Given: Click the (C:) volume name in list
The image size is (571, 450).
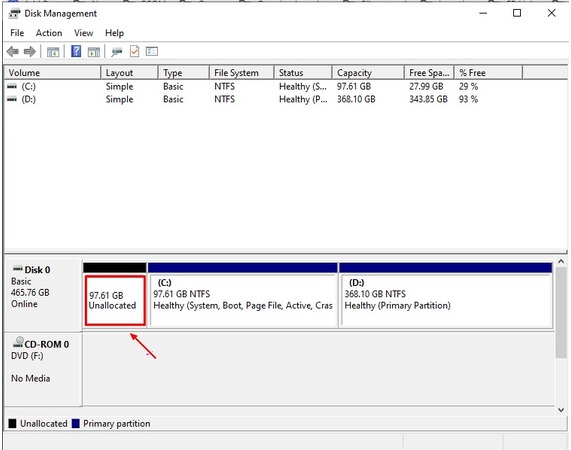Looking at the screenshot, I should pyautogui.click(x=28, y=87).
